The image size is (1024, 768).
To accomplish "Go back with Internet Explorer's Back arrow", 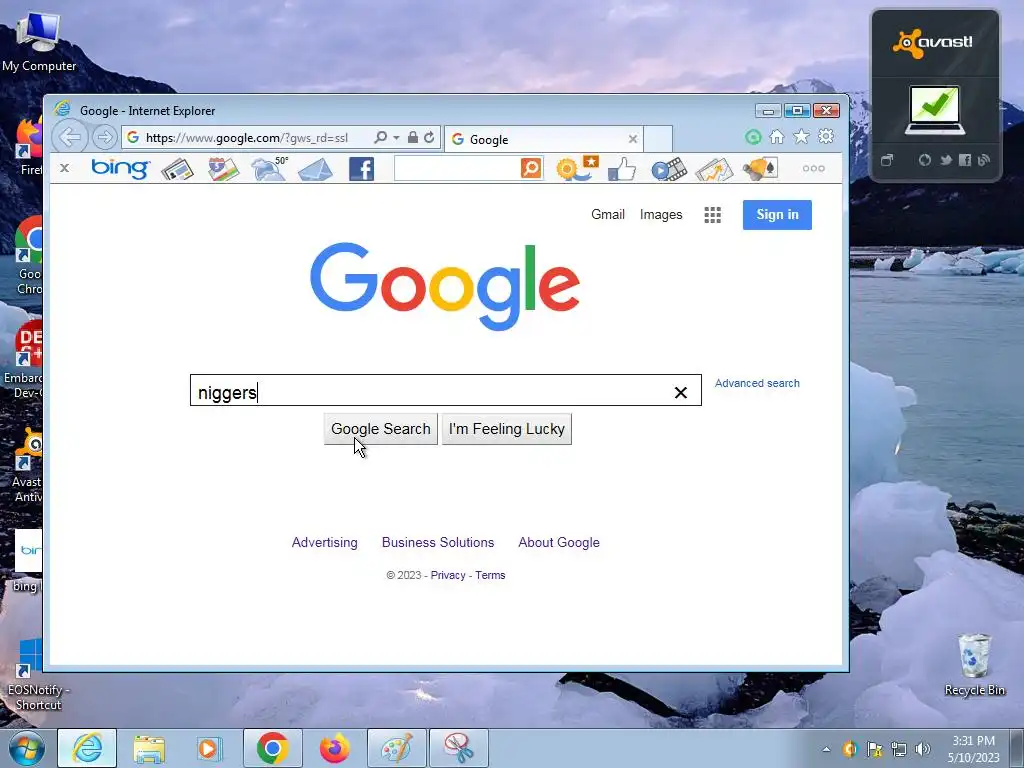I will click(x=70, y=137).
